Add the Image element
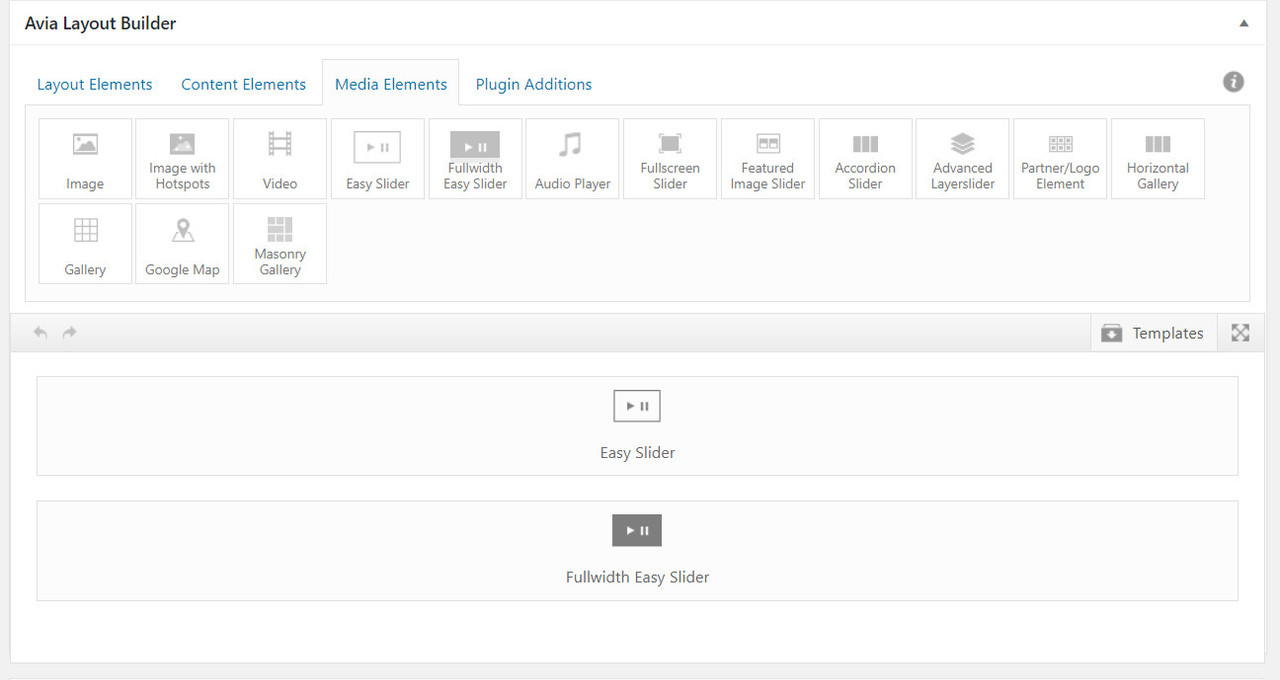 coord(85,159)
